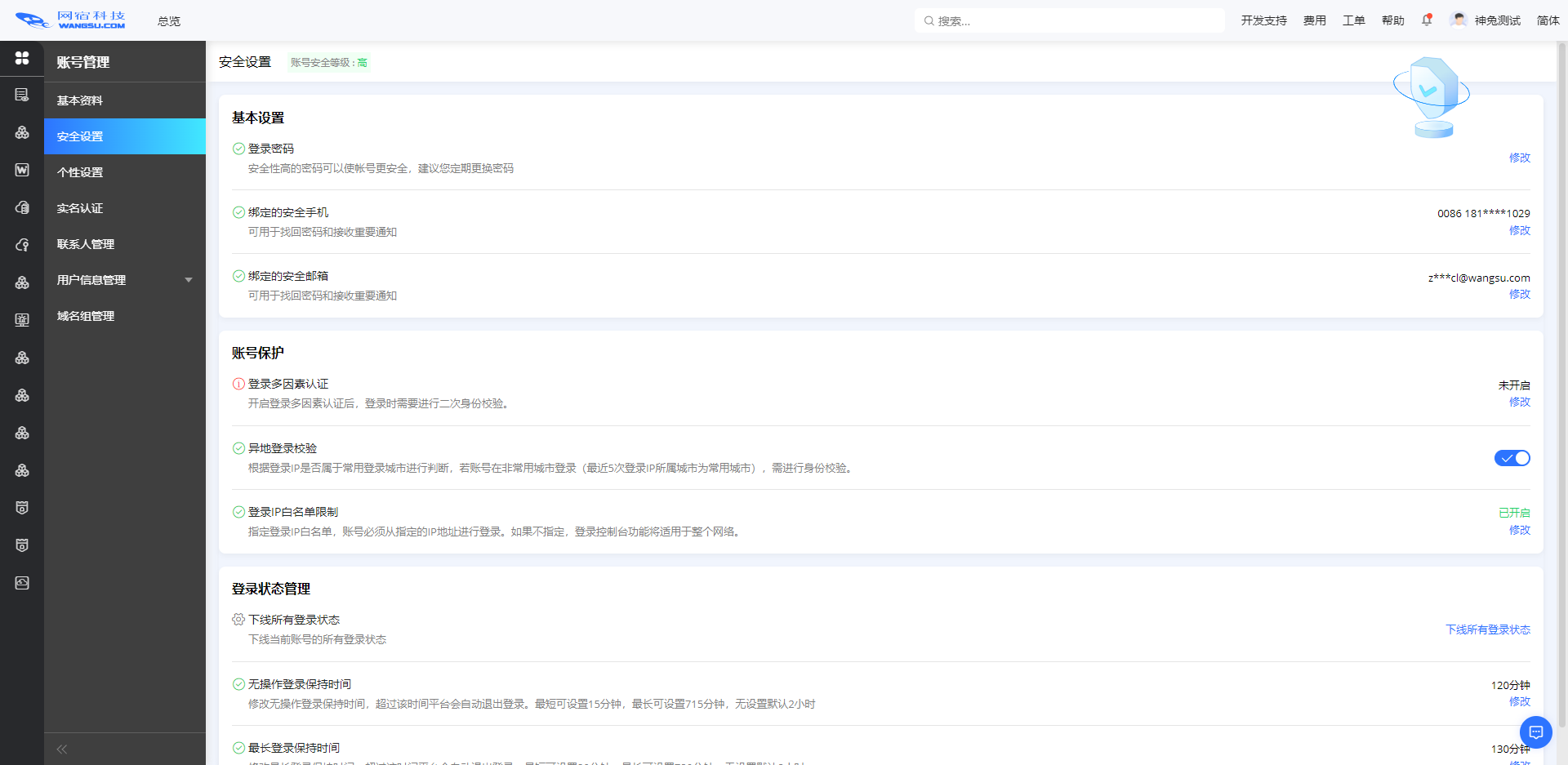Click the 未开启 status text
Image resolution: width=1568 pixels, height=765 pixels.
tap(1514, 385)
